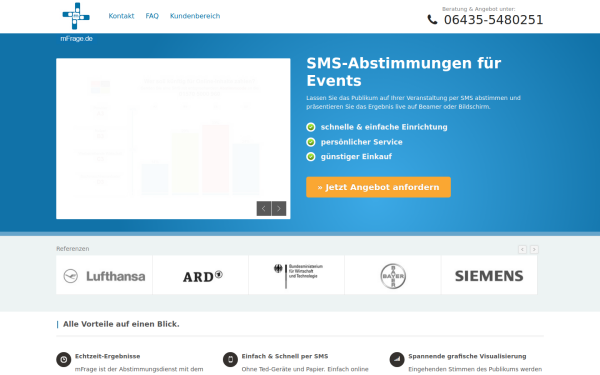Show previous slide in the chart slideshow
600x375 pixels.
click(x=264, y=209)
